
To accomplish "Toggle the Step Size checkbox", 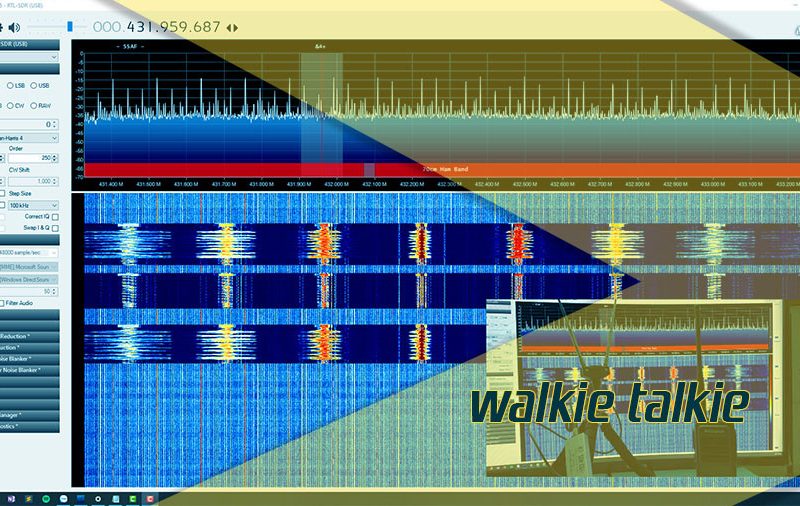I will [2, 193].
